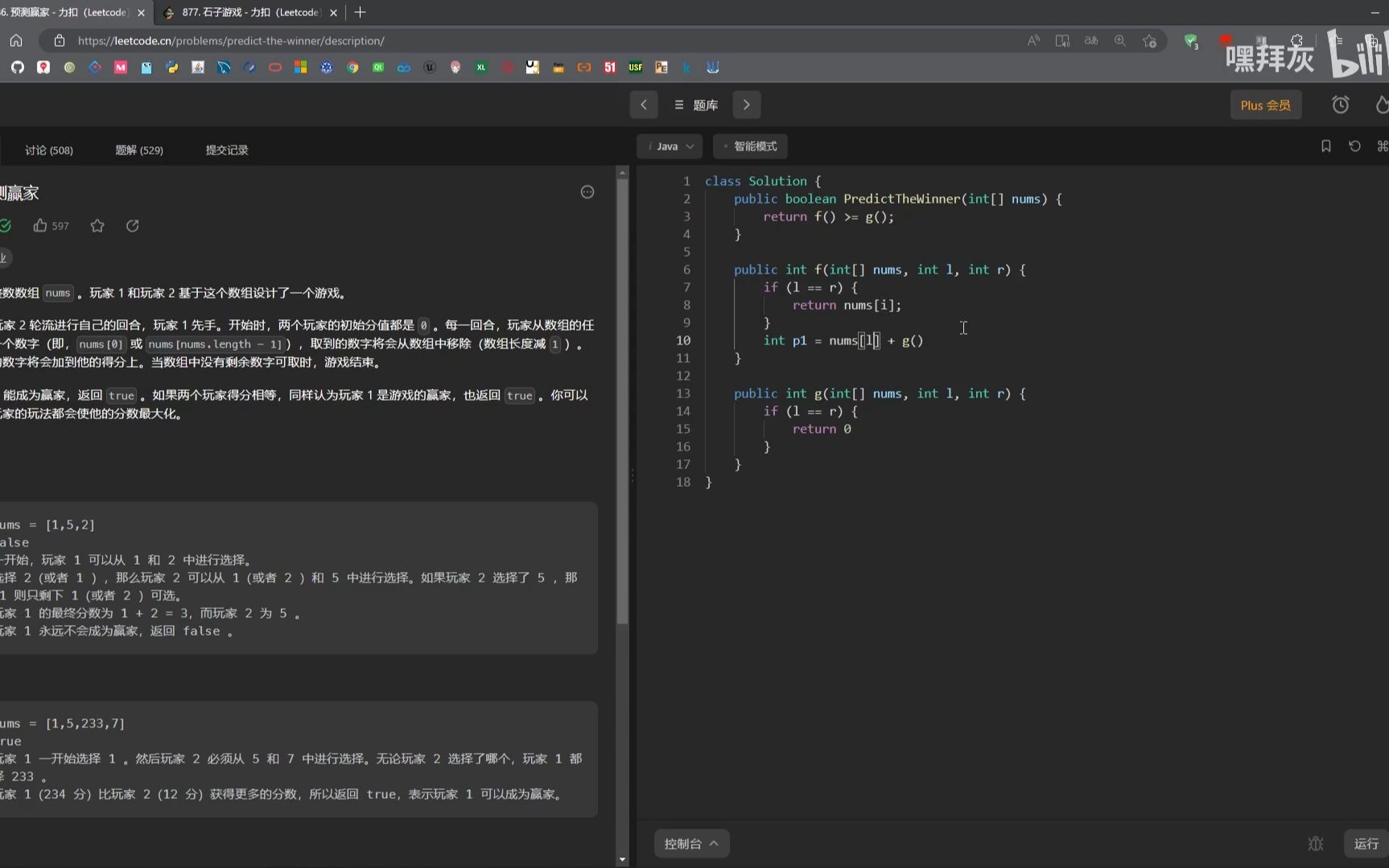Viewport: 1389px width, 868px height.
Task: Bookmark the code with the editor bookmark icon
Action: click(1326, 146)
